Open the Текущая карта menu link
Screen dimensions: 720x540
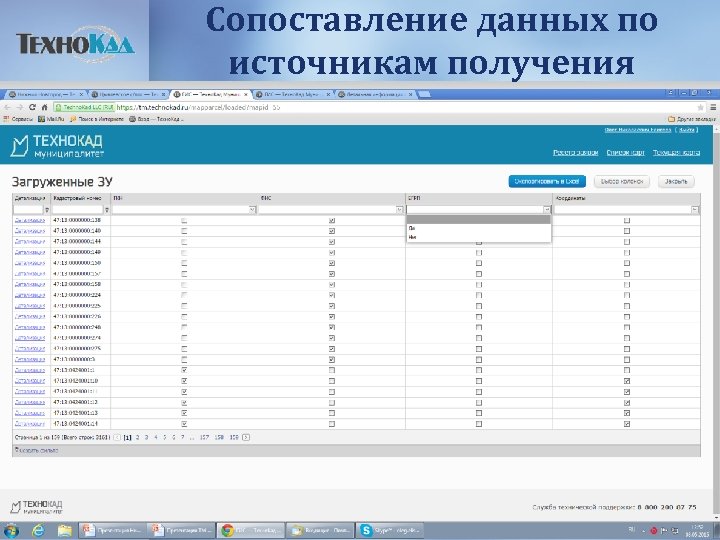point(676,152)
